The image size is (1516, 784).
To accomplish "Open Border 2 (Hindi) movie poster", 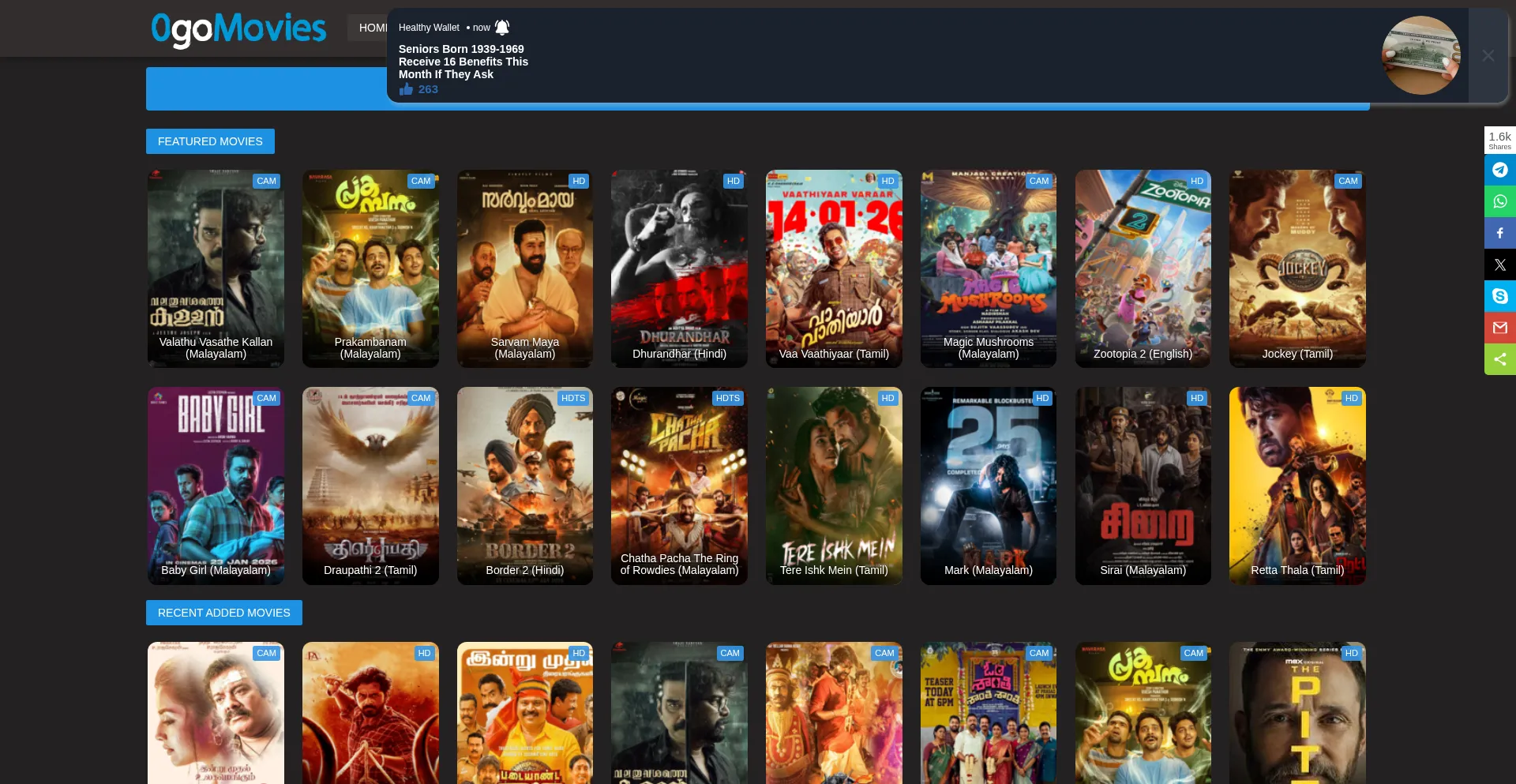I will point(525,486).
